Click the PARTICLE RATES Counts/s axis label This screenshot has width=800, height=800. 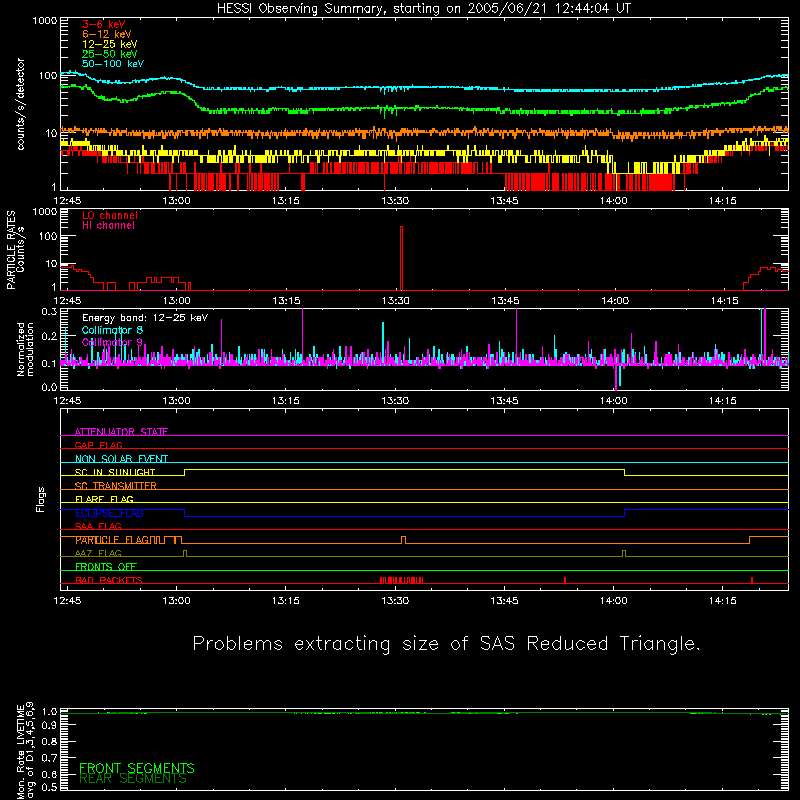tap(15, 250)
